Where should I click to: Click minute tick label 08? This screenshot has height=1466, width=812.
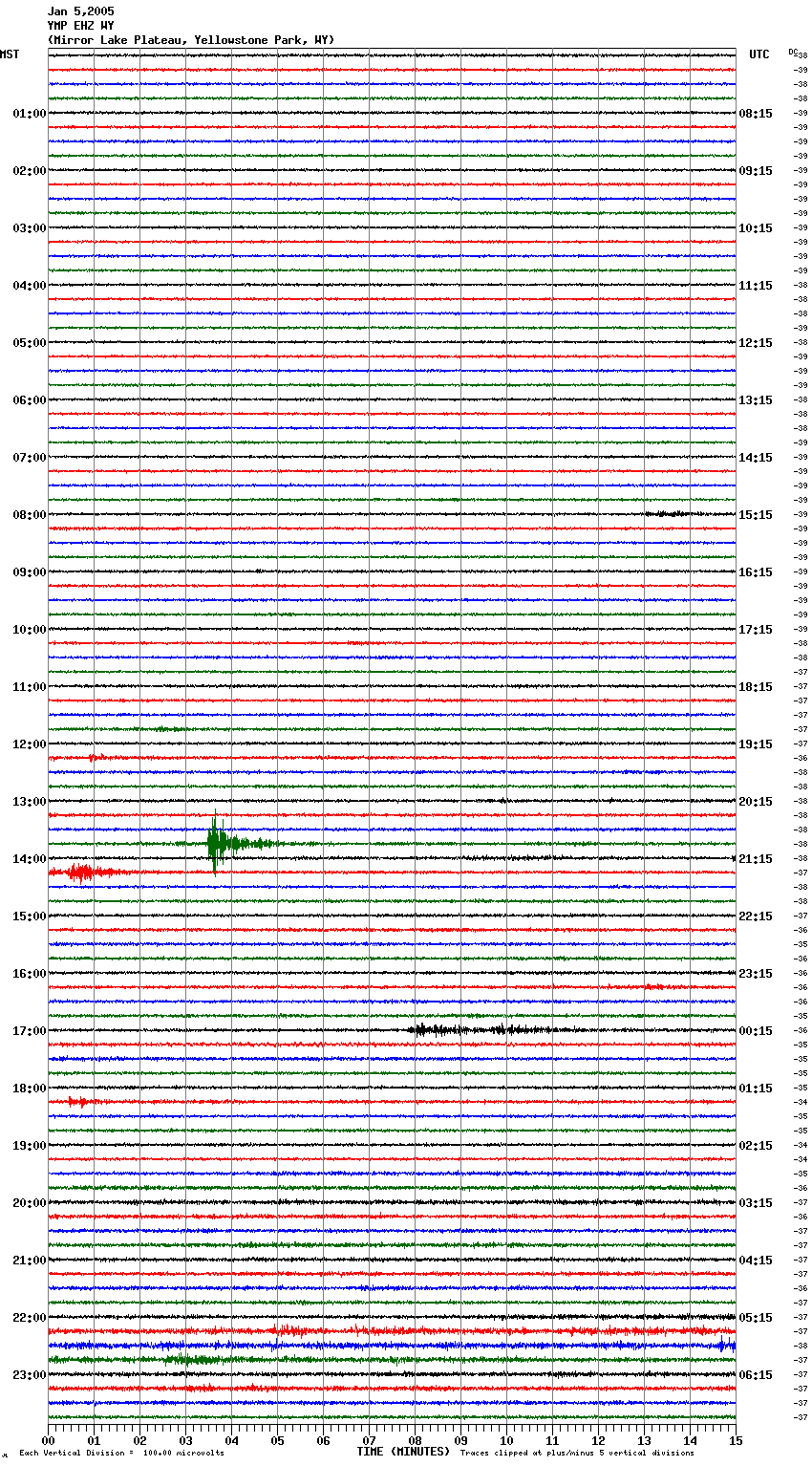coord(415,1440)
